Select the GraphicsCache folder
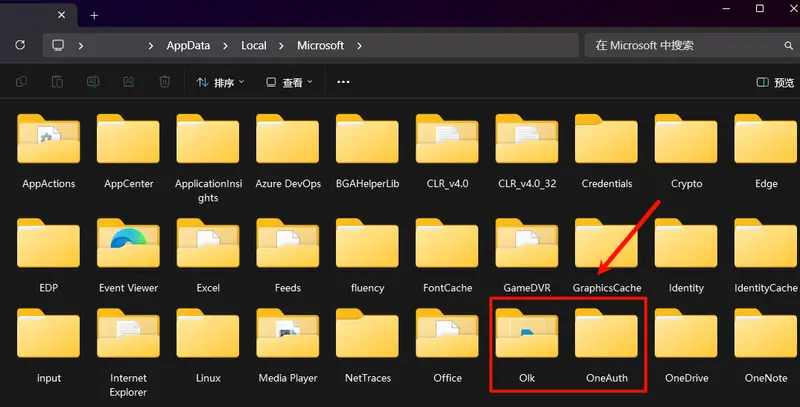This screenshot has width=800, height=407. point(607,256)
